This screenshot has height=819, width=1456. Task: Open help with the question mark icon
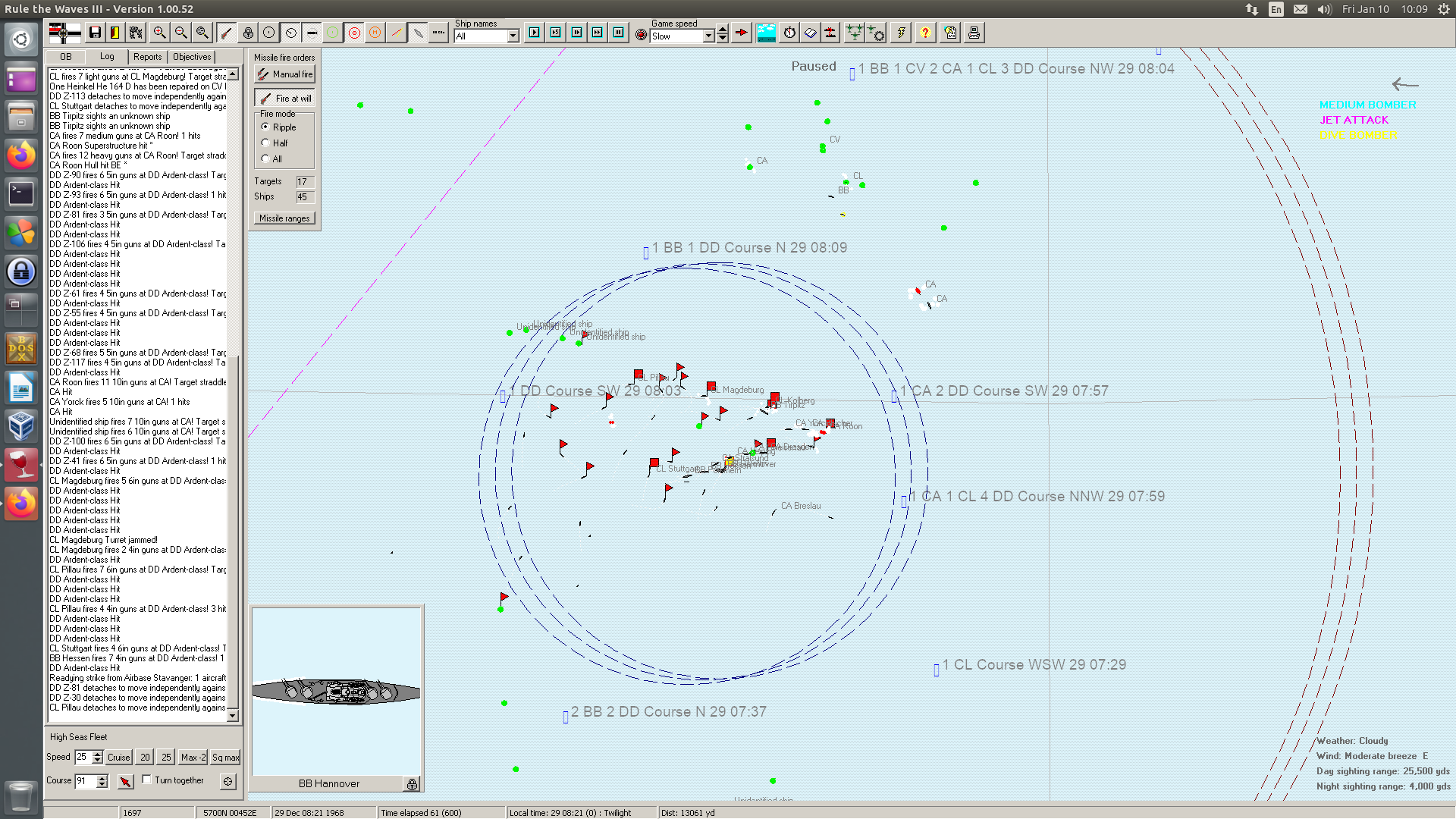click(925, 33)
